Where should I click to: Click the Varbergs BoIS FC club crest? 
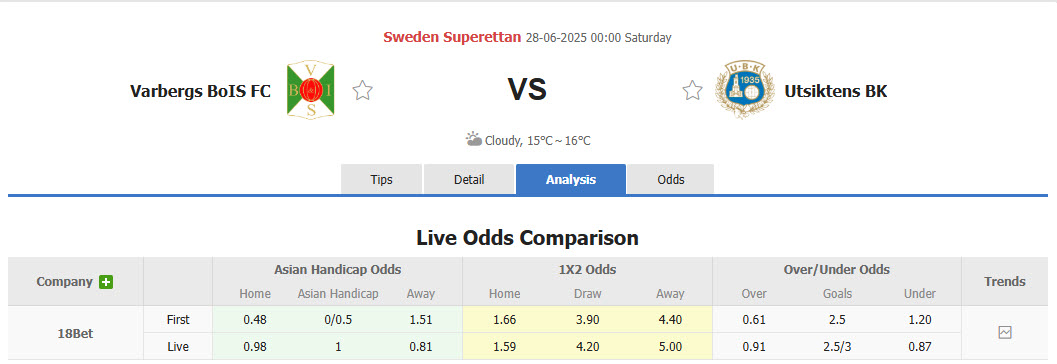click(310, 90)
